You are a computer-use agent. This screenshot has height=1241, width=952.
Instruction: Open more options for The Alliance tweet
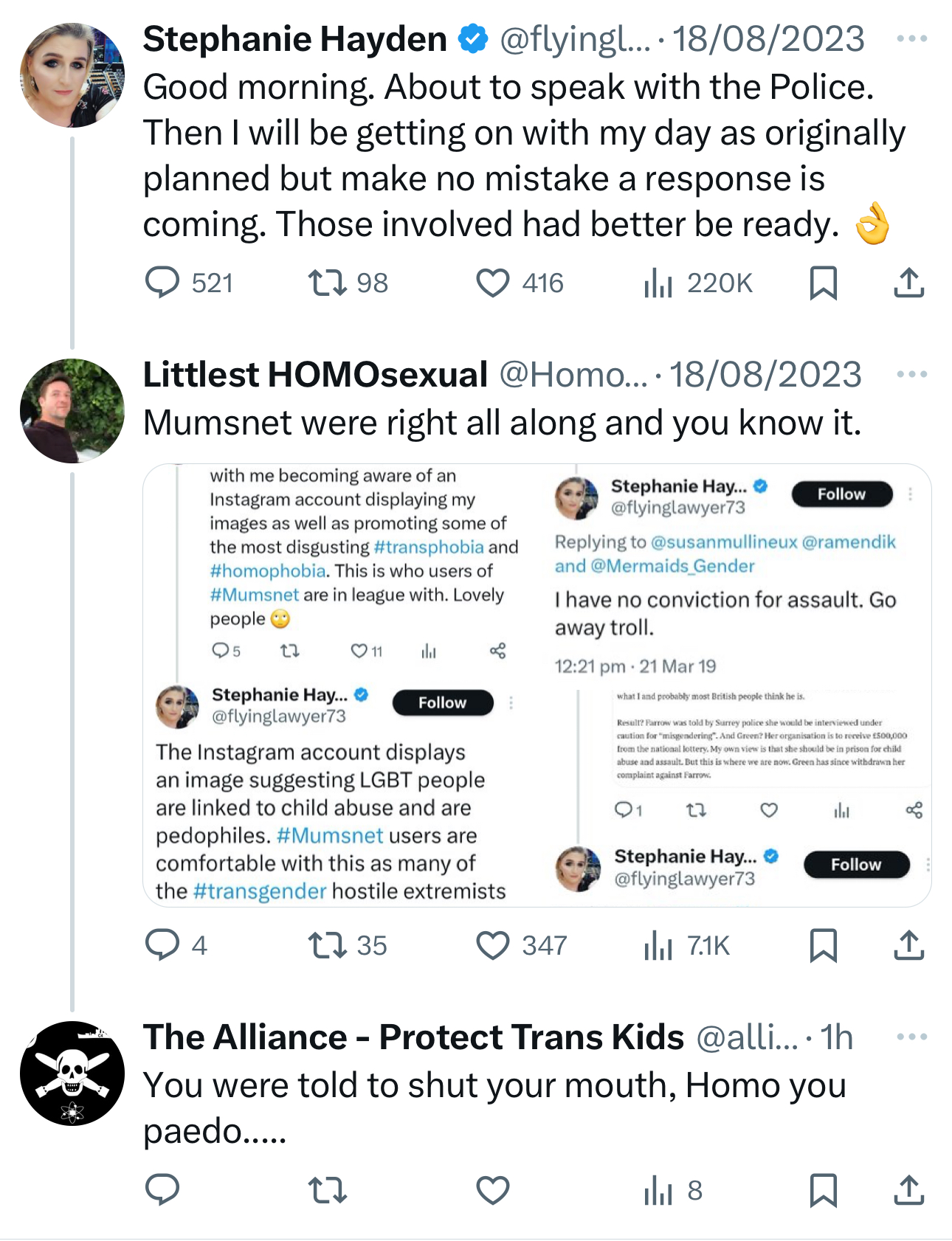click(911, 1037)
